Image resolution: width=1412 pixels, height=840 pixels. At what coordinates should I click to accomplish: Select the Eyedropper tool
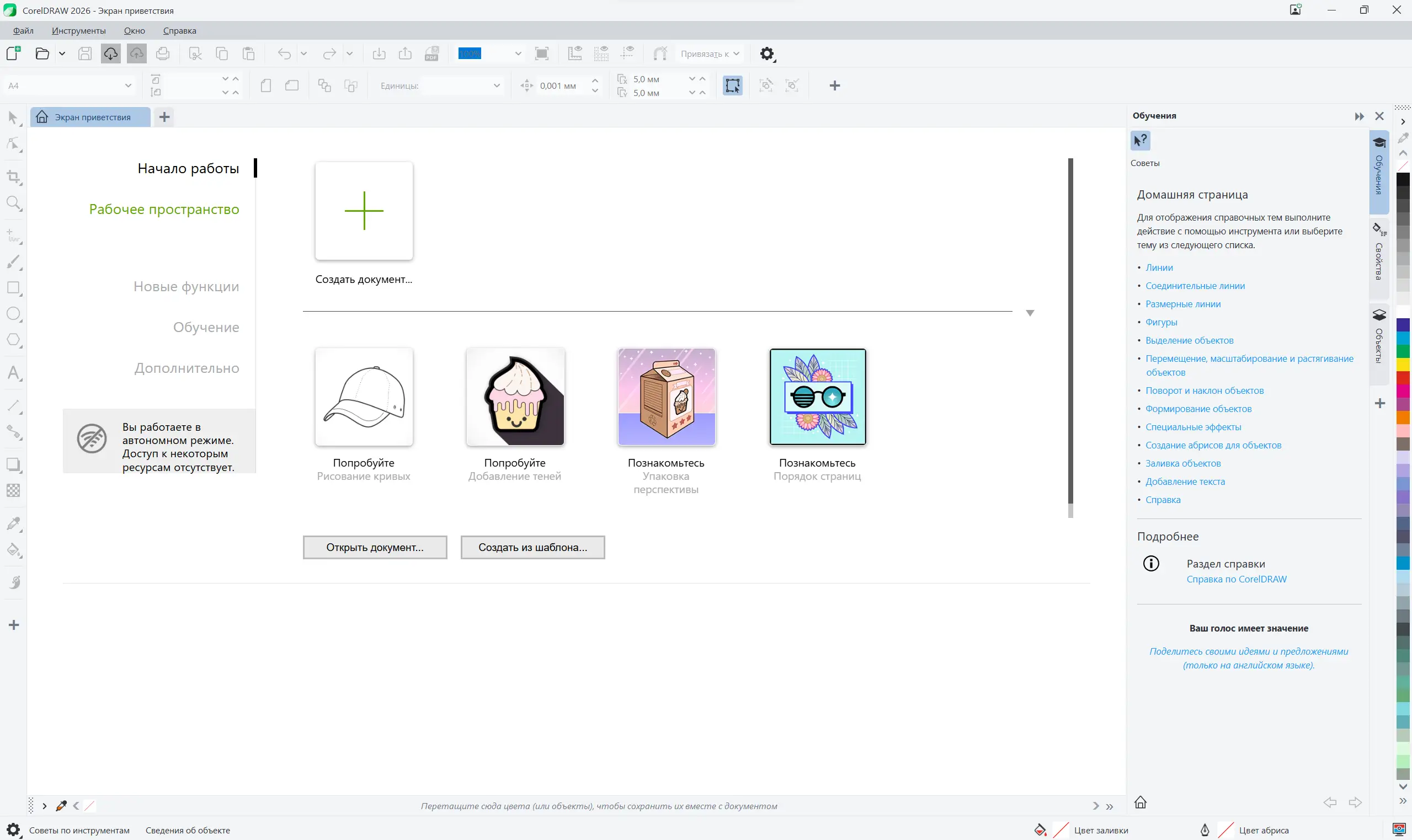click(x=14, y=523)
